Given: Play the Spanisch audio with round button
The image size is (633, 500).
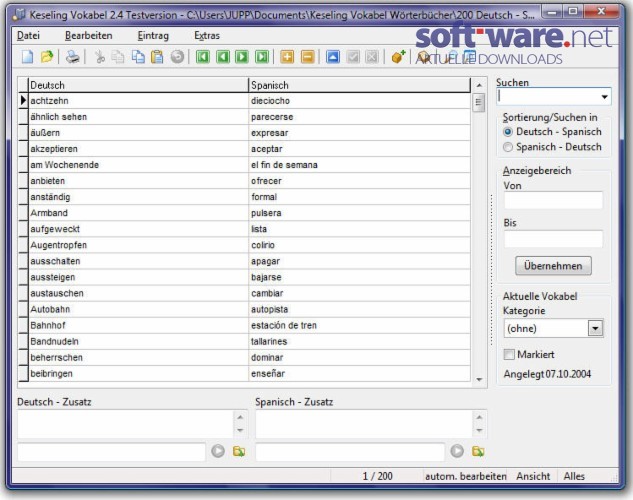Looking at the screenshot, I should [457, 451].
